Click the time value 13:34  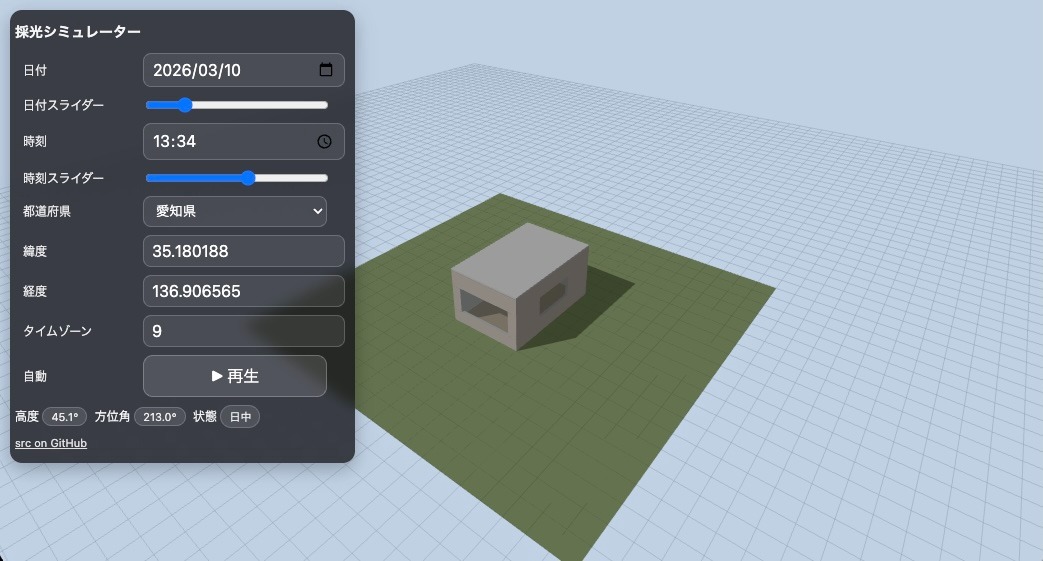pos(175,142)
